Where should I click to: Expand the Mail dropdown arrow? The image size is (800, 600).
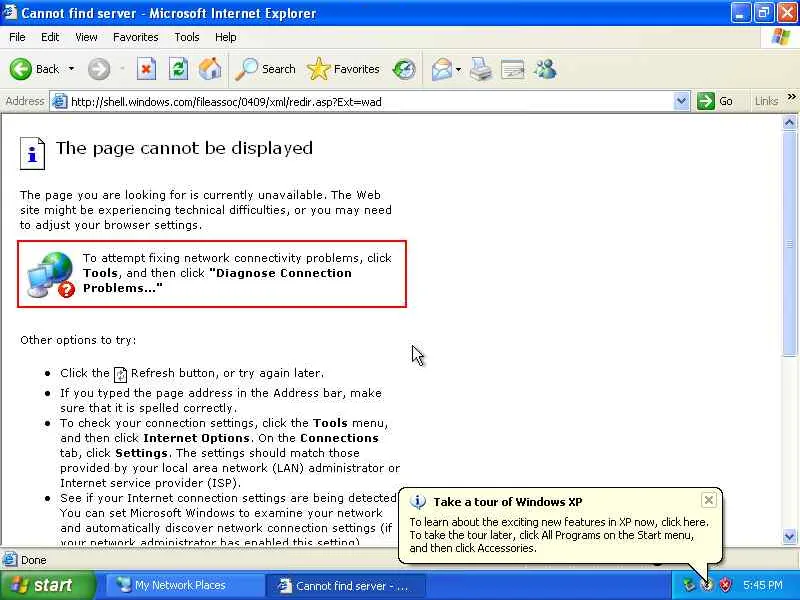458,69
